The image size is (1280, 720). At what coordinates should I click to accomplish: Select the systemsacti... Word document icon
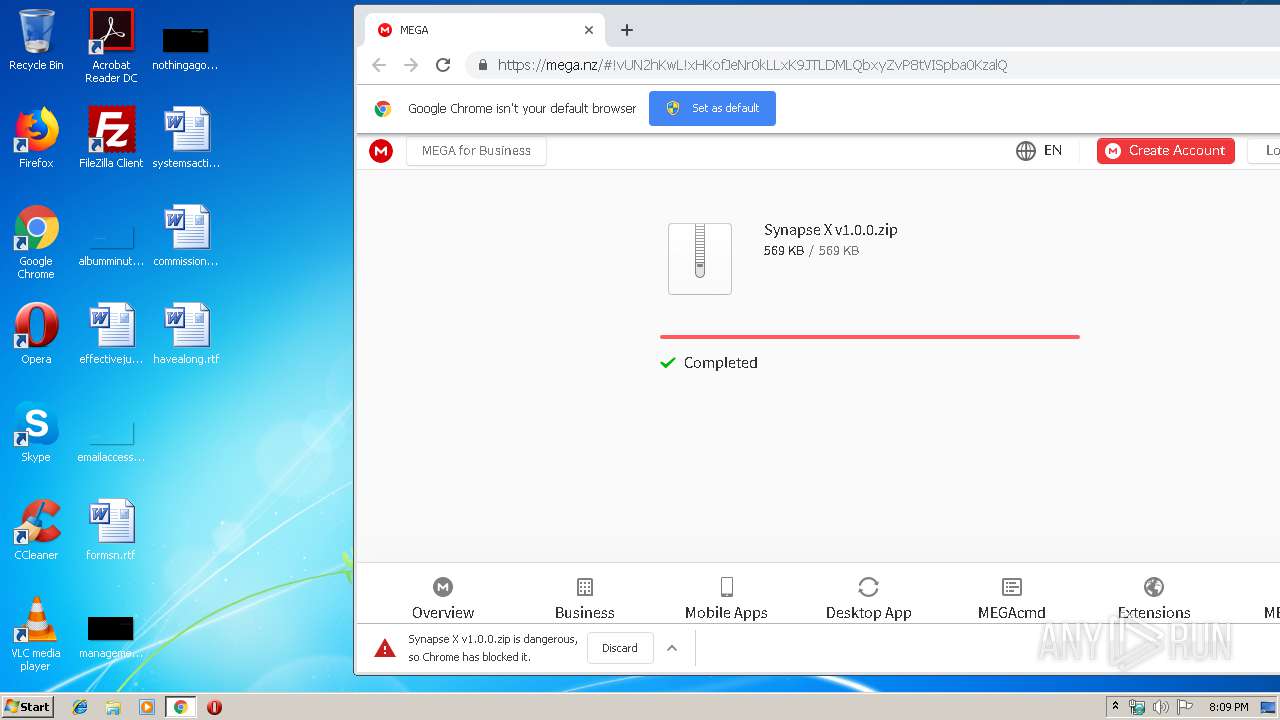(186, 138)
